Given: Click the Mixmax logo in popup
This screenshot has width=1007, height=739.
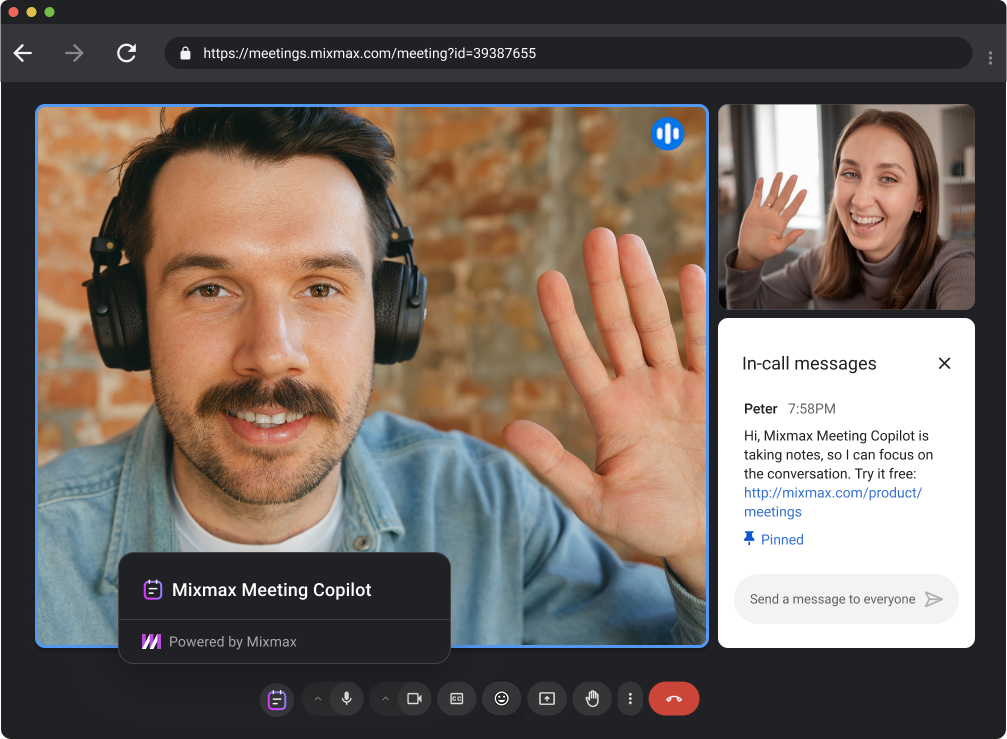Looking at the screenshot, I should [x=152, y=641].
